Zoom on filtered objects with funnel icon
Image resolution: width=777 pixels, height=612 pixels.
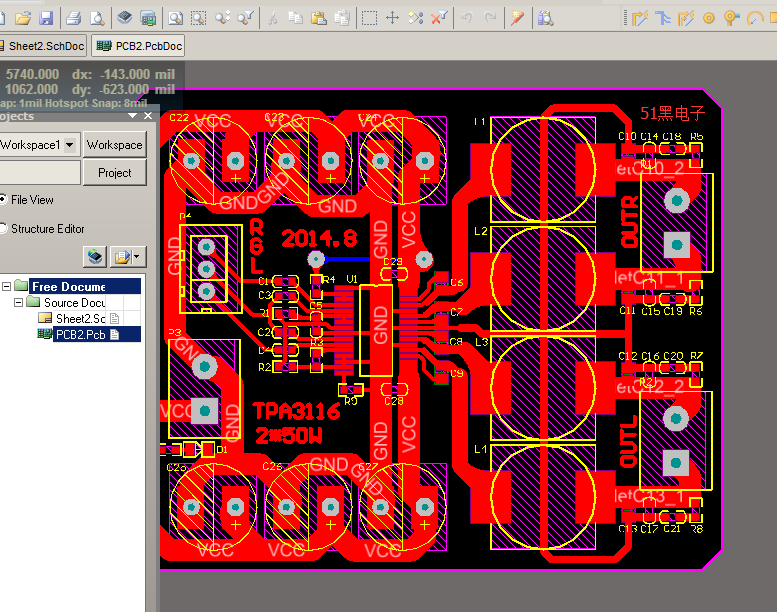[246, 19]
